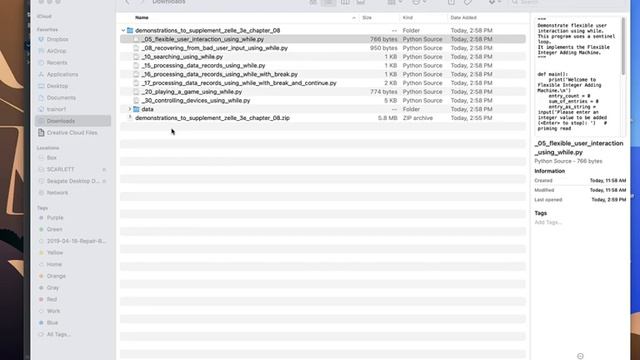Select _30_controlling_devices_using_while.py

click(323, 100)
